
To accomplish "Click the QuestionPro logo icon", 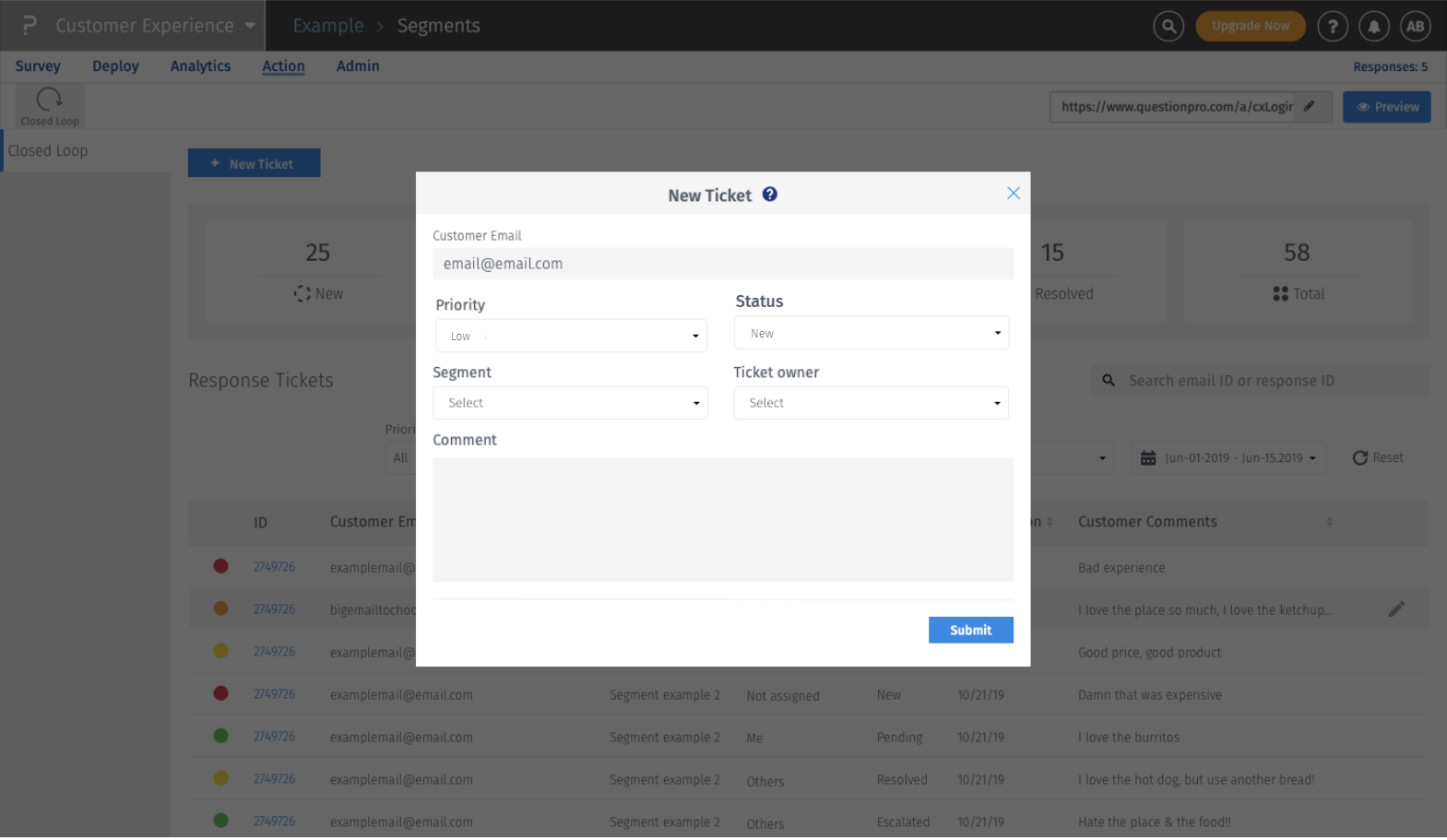I will coord(30,25).
